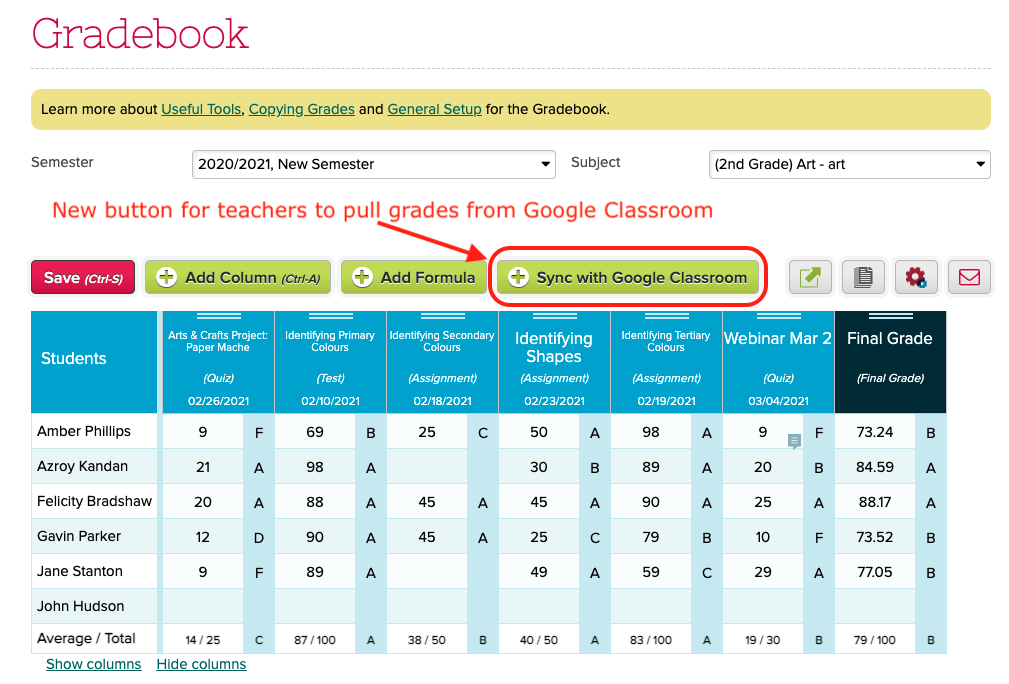Click student name Gavin Parker
Screen dimensions: 1009x684
pos(79,536)
